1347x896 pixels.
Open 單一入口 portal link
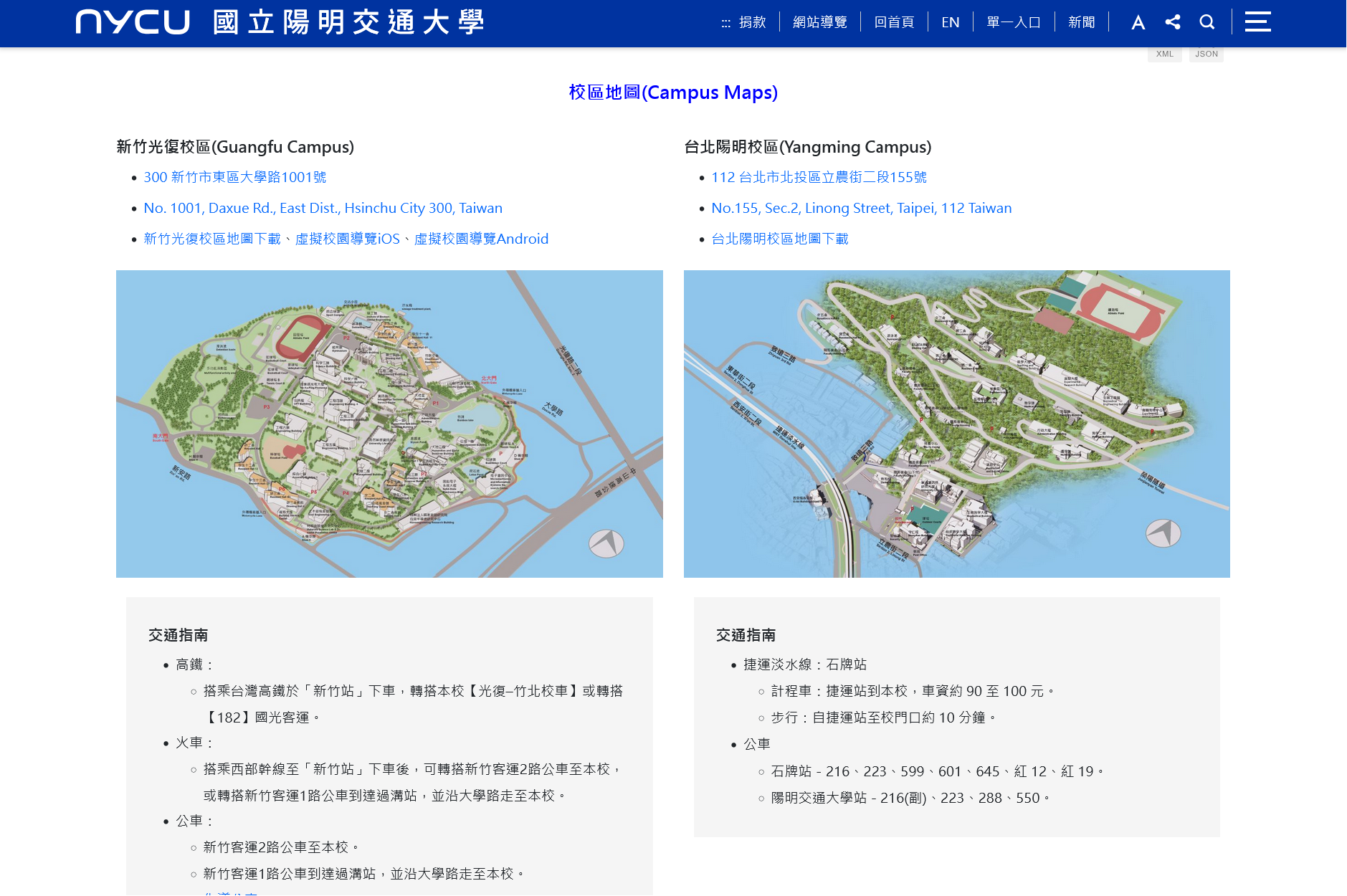[1013, 22]
